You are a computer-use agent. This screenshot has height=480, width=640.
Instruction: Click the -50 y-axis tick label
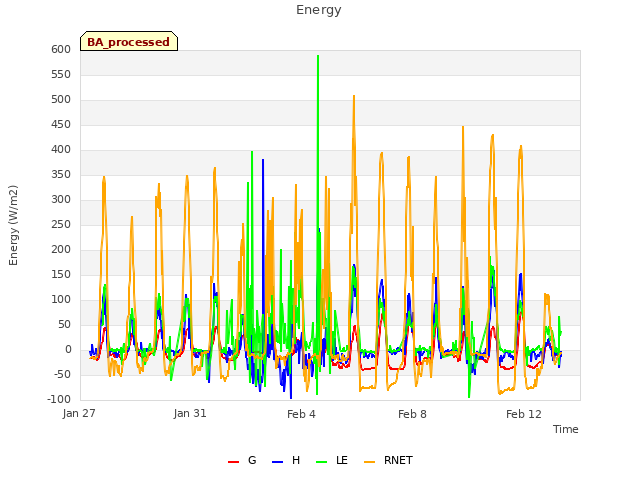coord(61,374)
